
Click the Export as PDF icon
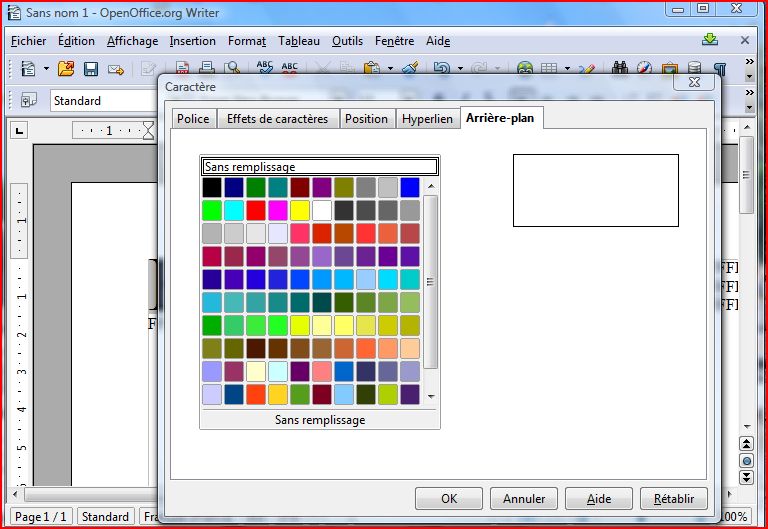[182, 67]
